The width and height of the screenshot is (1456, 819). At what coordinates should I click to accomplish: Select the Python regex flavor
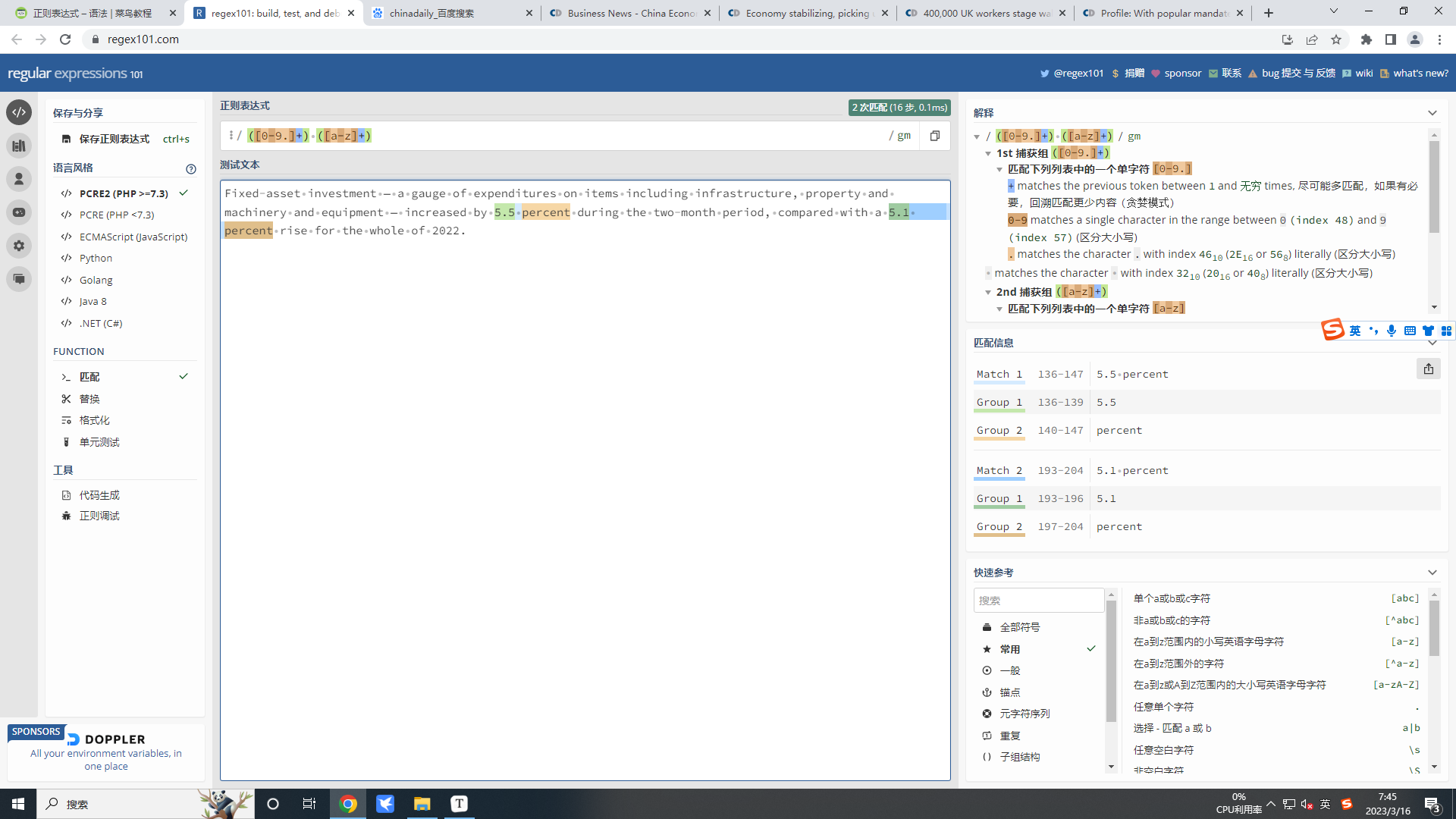pyautogui.click(x=96, y=259)
